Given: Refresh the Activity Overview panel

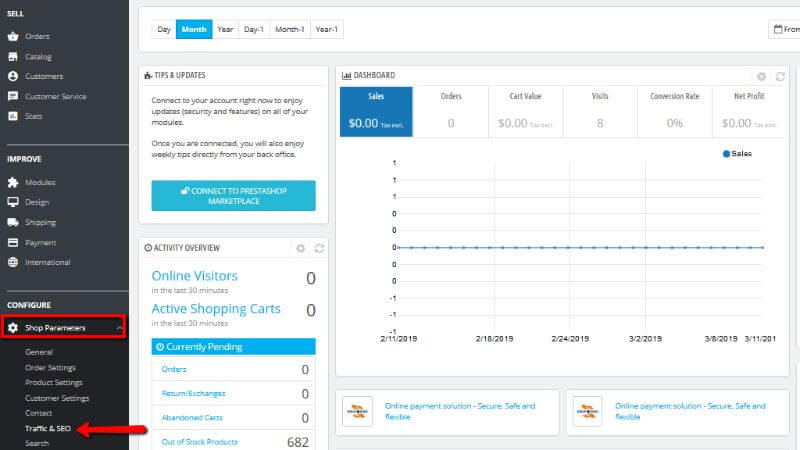Looking at the screenshot, I should click(x=319, y=248).
